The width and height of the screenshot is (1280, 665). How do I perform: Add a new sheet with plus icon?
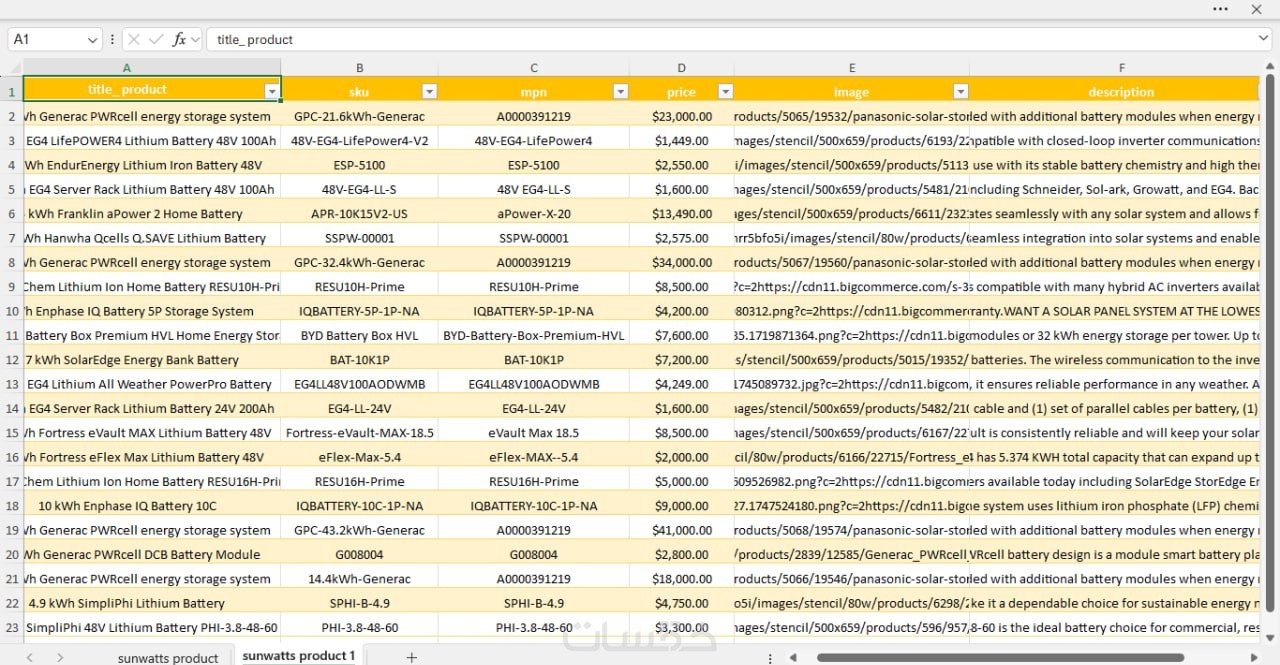[x=411, y=657]
